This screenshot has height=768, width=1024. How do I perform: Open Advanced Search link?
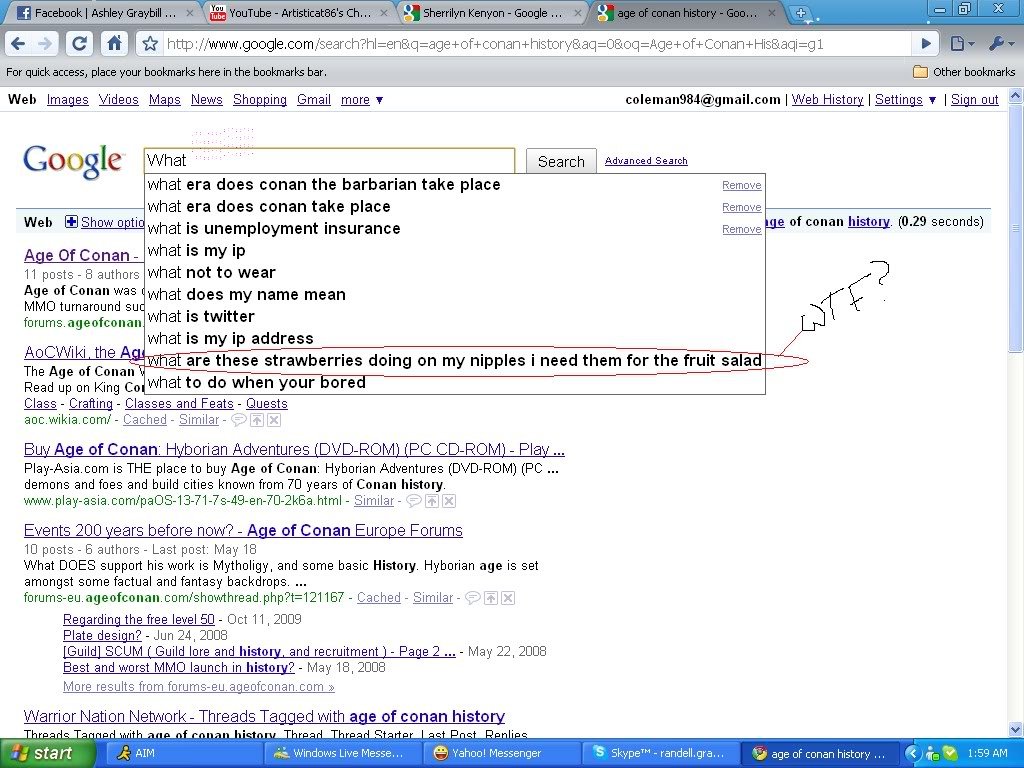click(x=646, y=161)
